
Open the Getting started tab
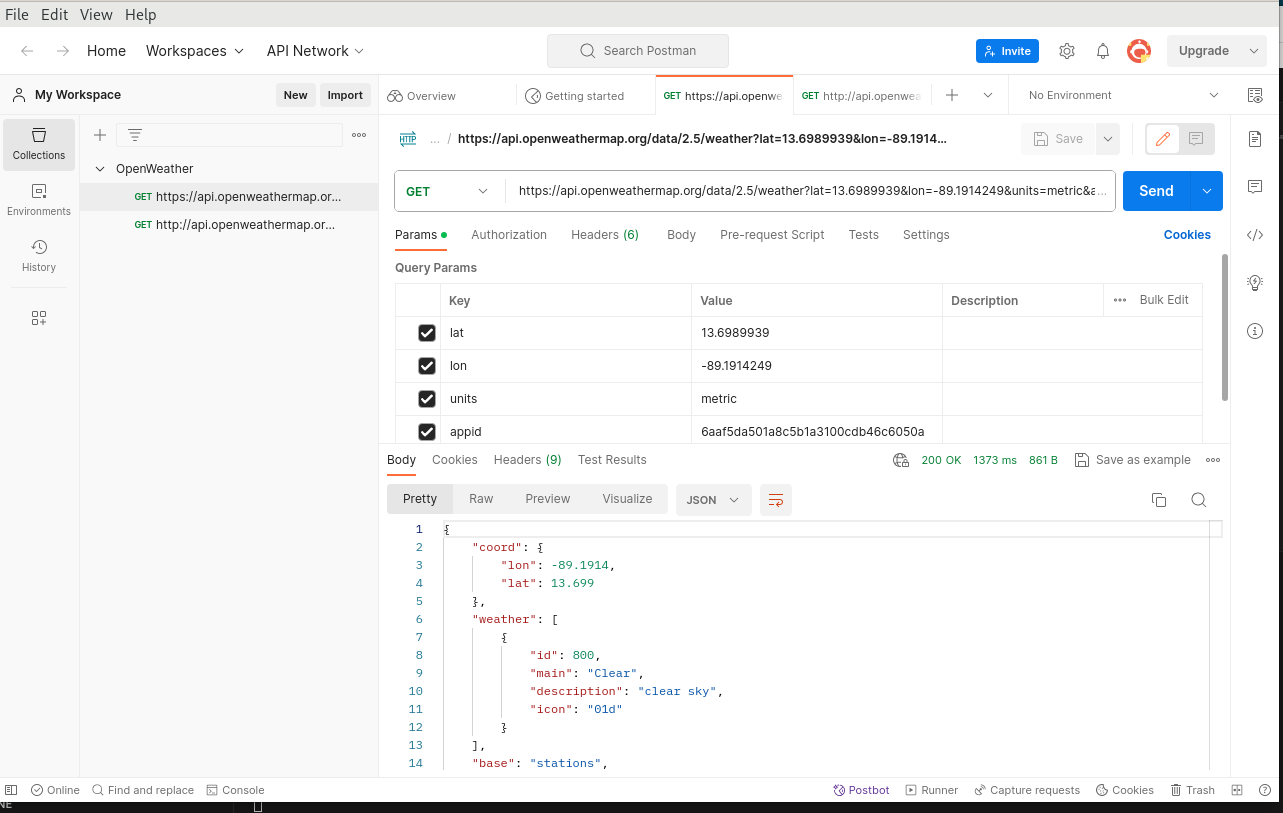click(584, 96)
